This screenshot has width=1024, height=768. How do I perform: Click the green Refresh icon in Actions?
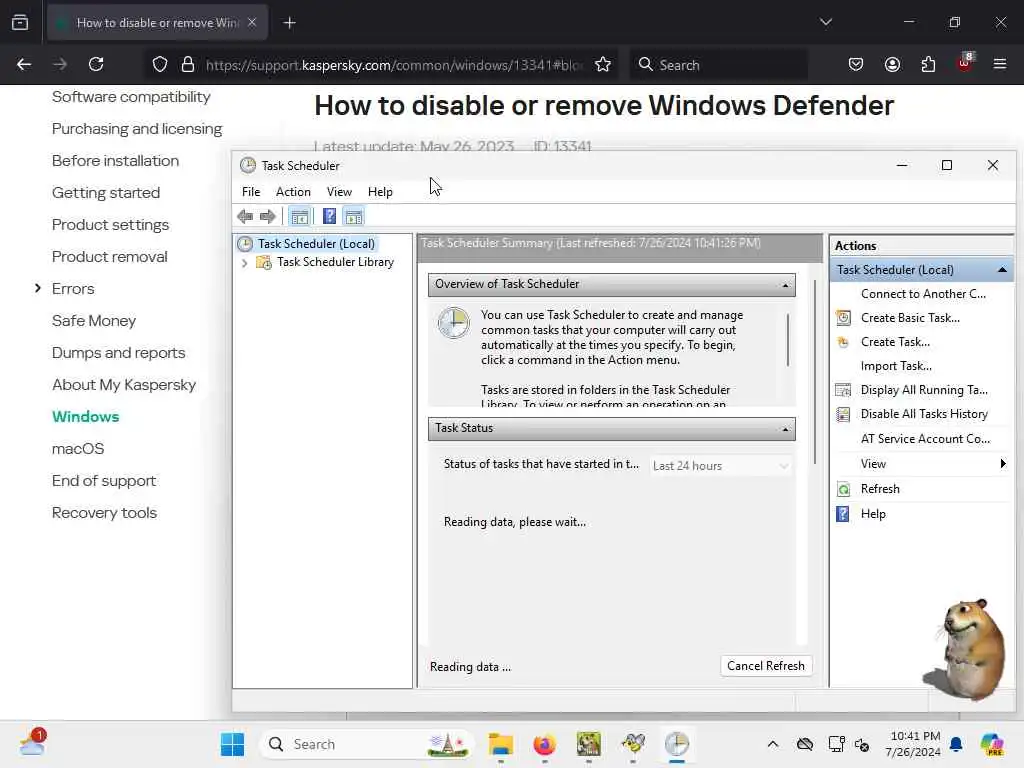(x=844, y=489)
